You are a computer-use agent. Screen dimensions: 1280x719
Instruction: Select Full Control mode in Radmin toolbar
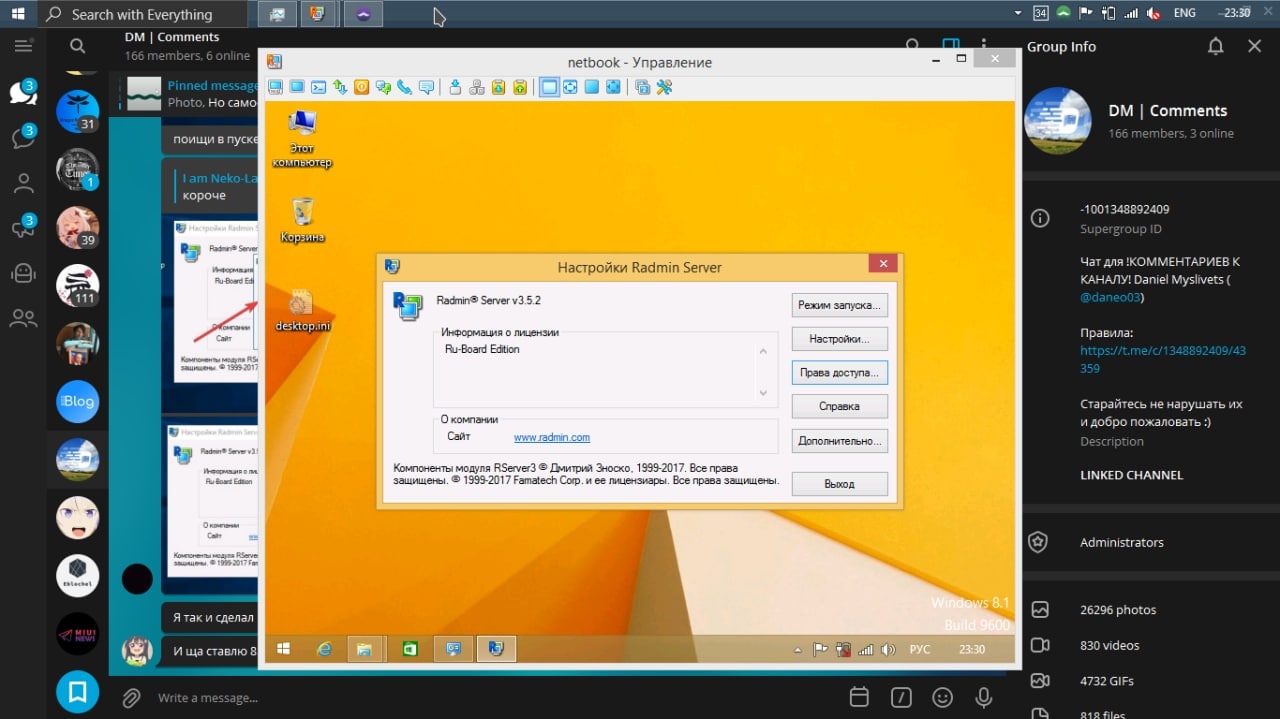275,87
